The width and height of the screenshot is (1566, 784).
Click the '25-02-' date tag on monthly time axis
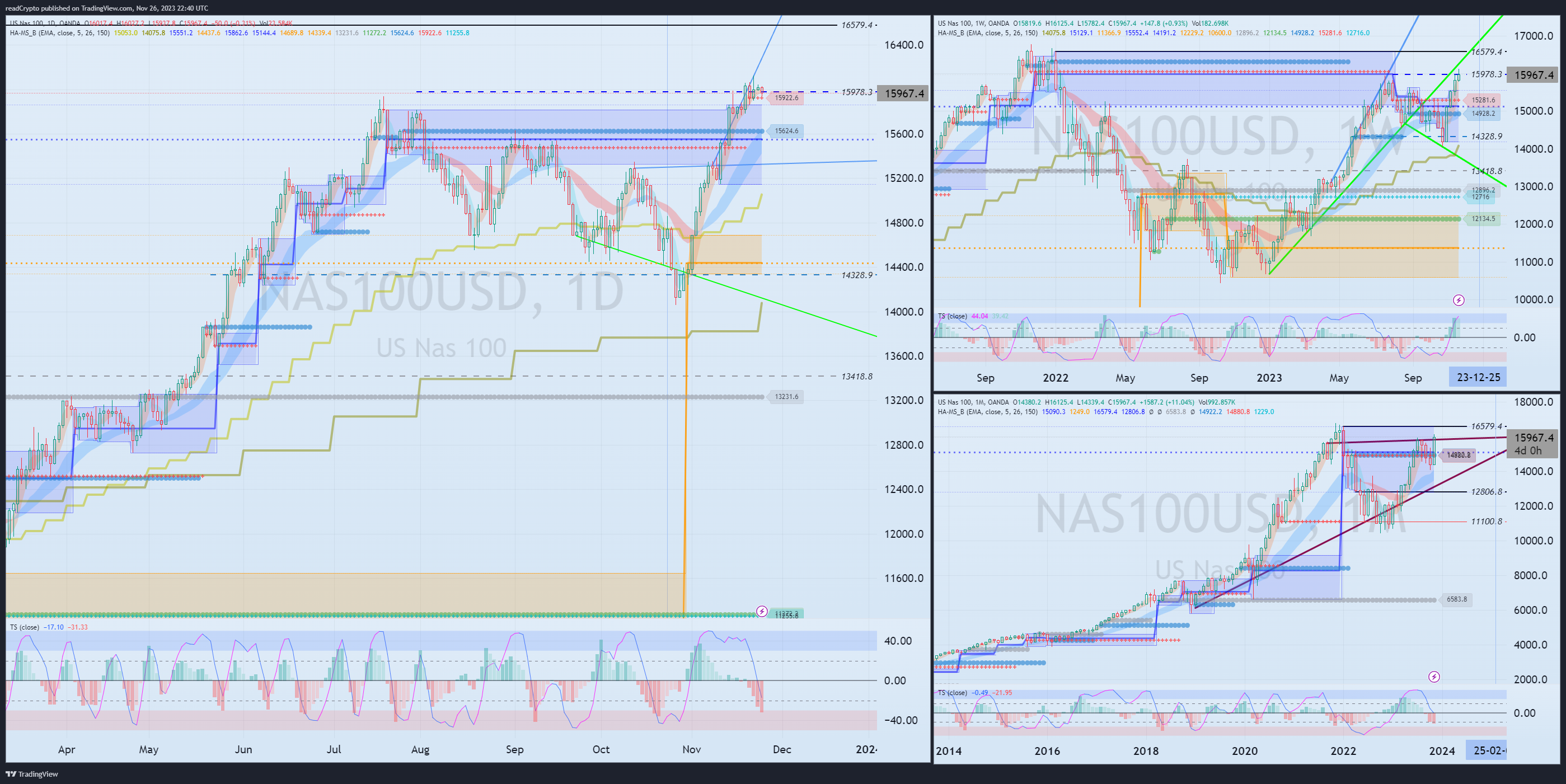pyautogui.click(x=1487, y=750)
